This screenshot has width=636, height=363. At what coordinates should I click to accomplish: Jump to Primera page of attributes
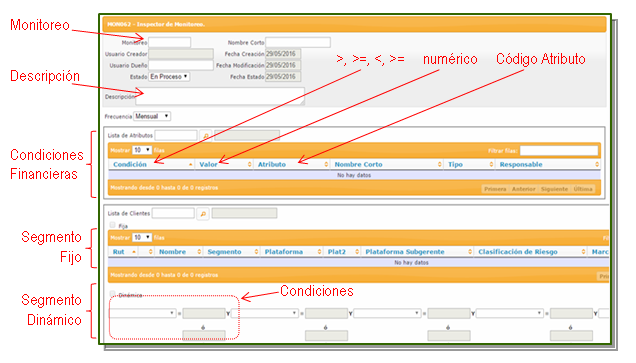(x=495, y=189)
